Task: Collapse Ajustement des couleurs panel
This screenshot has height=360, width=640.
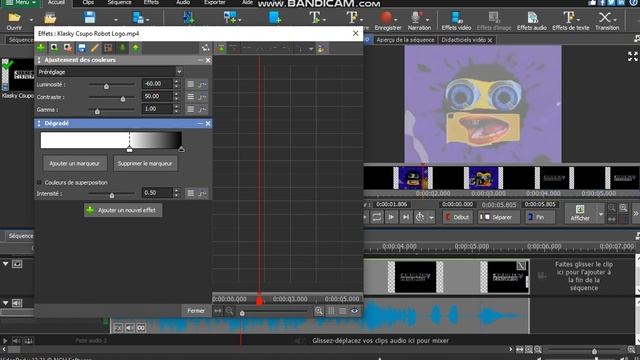Action: coord(200,60)
